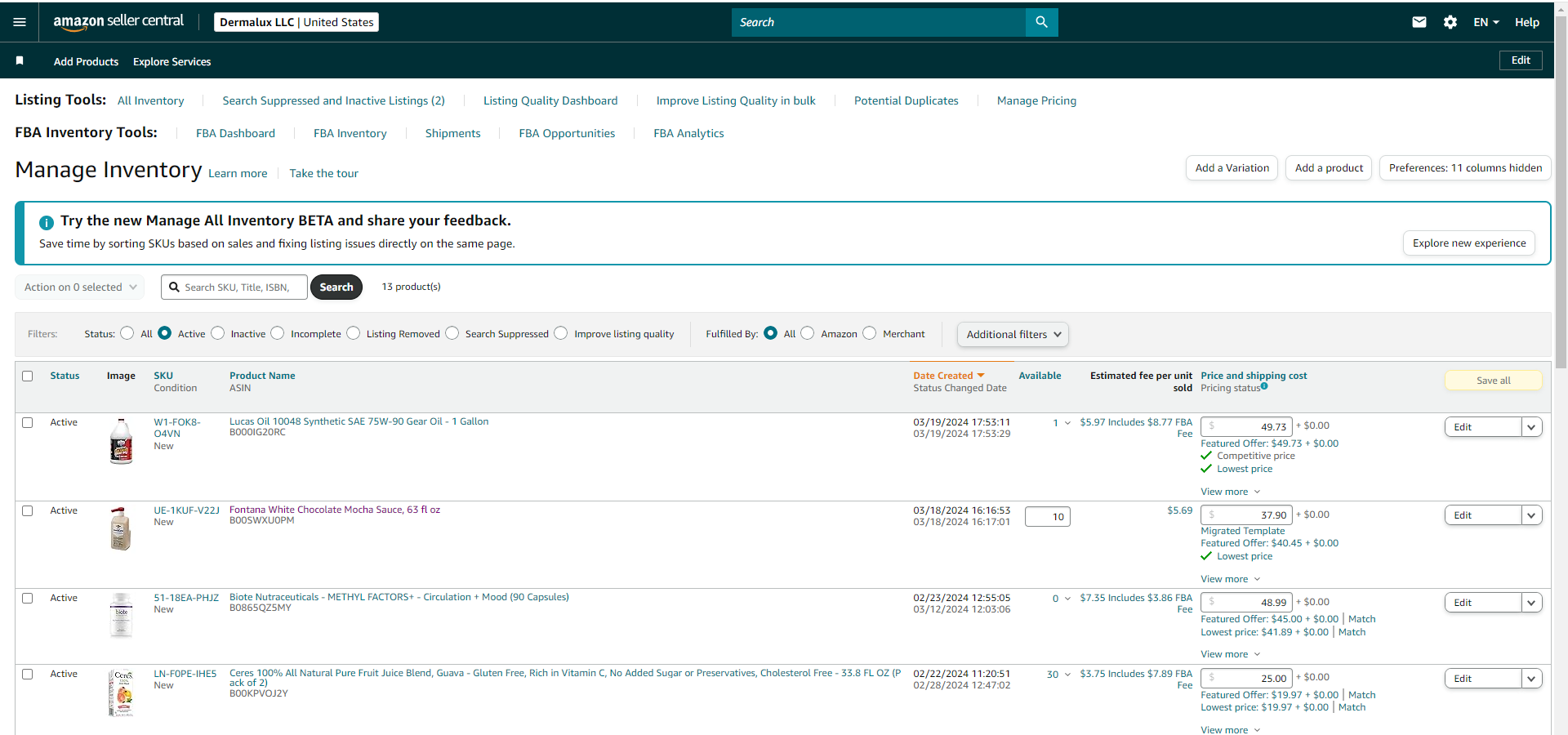Open Edit dropdown arrow for Fontana row
Image resolution: width=1568 pixels, height=735 pixels.
pos(1531,515)
